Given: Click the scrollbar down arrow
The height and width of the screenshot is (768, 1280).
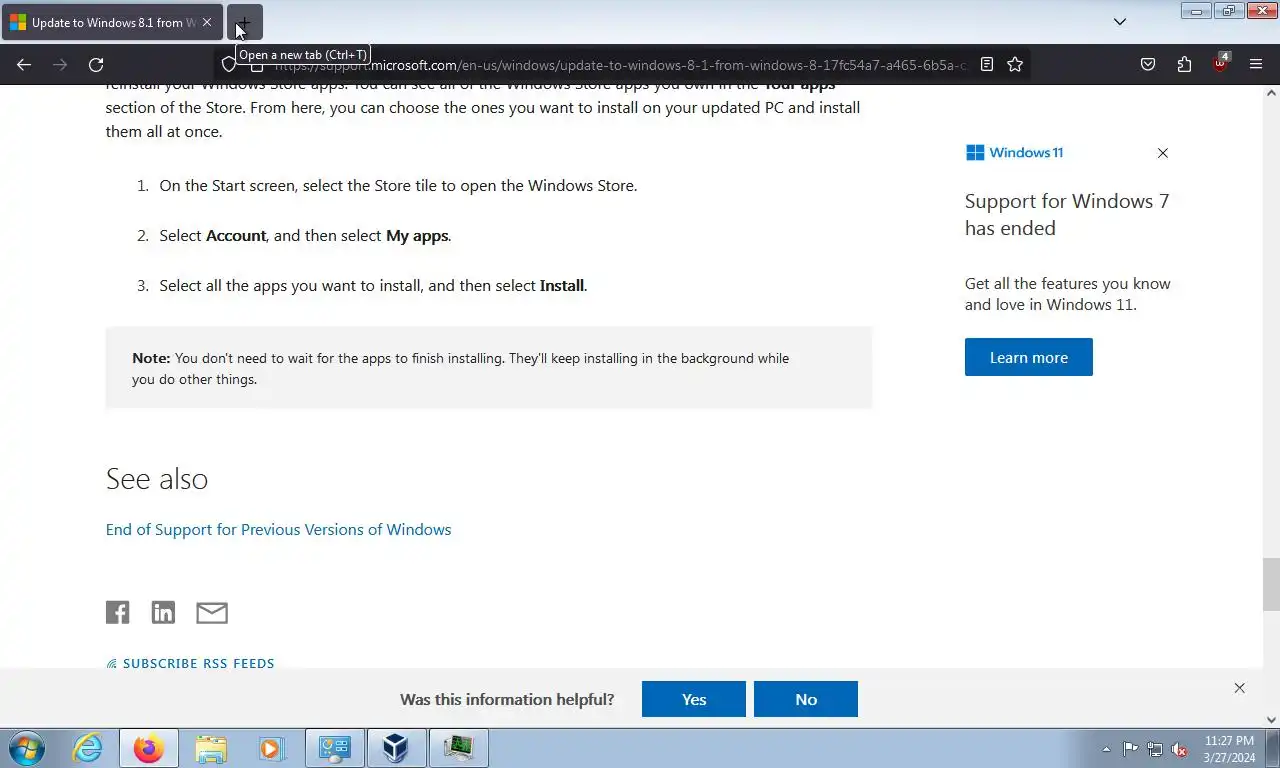Looking at the screenshot, I should click(x=1271, y=719).
